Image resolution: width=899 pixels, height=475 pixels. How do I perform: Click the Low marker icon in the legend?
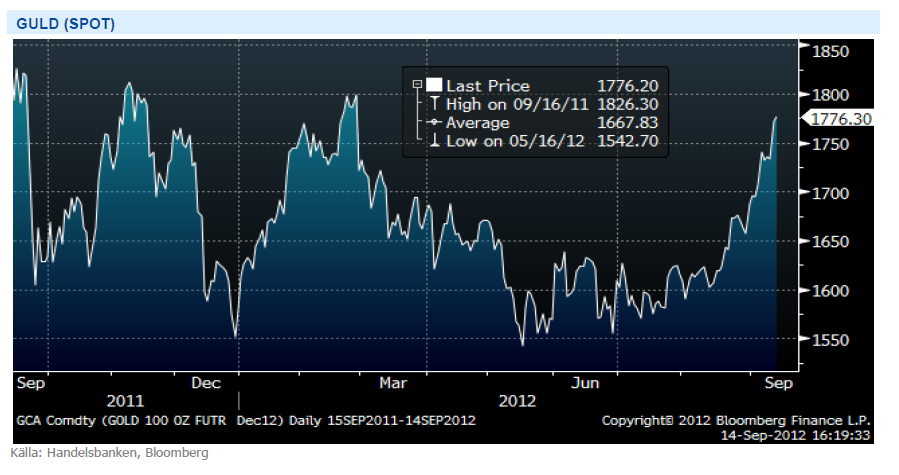coord(434,141)
